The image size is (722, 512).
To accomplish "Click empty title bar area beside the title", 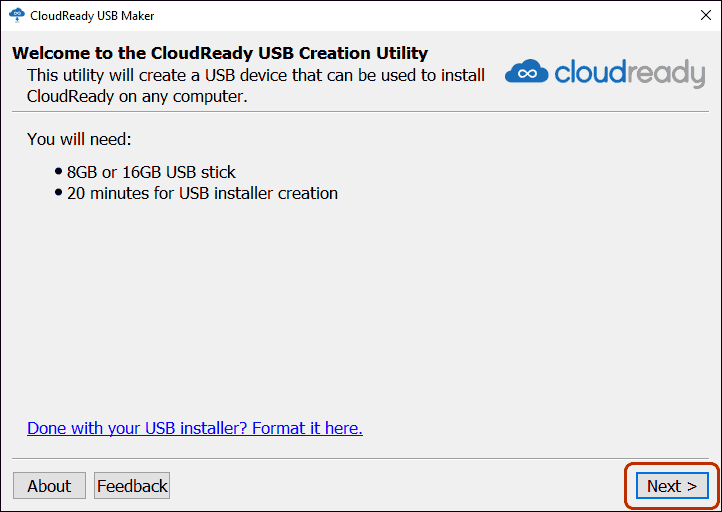I will (414, 15).
